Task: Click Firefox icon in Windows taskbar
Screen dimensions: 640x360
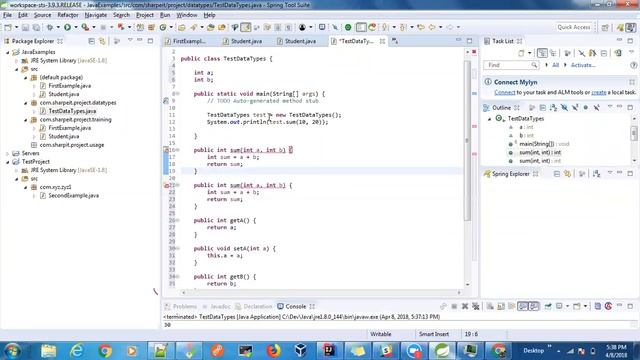Action: pyautogui.click(x=273, y=351)
